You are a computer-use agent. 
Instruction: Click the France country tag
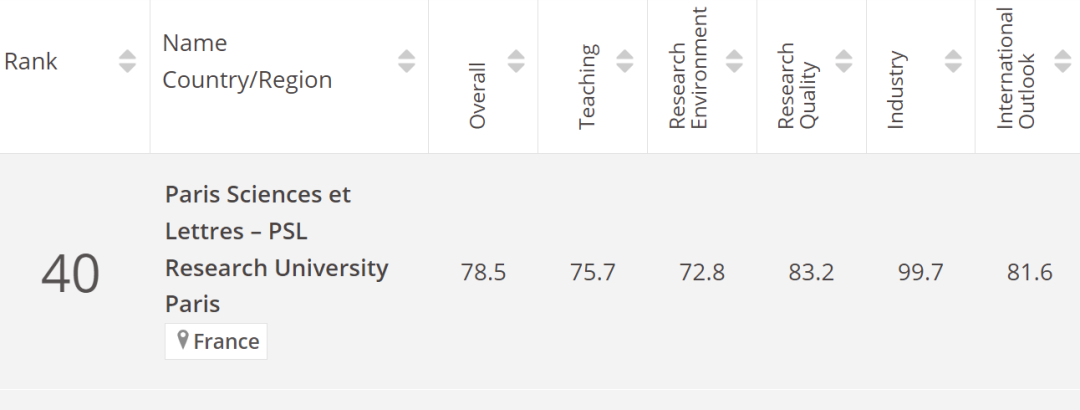tap(216, 341)
